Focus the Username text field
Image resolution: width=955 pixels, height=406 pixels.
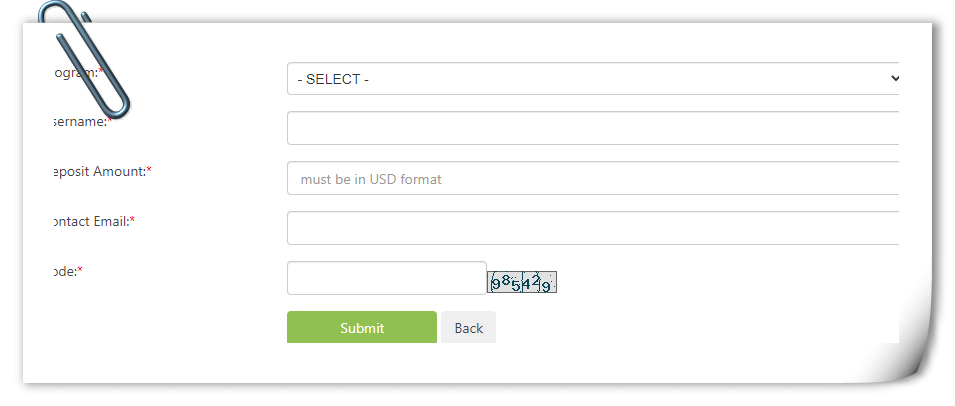593,128
